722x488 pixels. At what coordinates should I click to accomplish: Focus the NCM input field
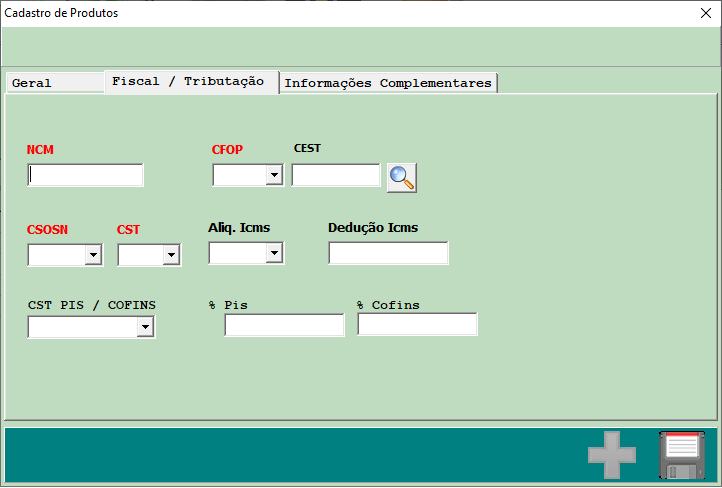click(x=86, y=175)
